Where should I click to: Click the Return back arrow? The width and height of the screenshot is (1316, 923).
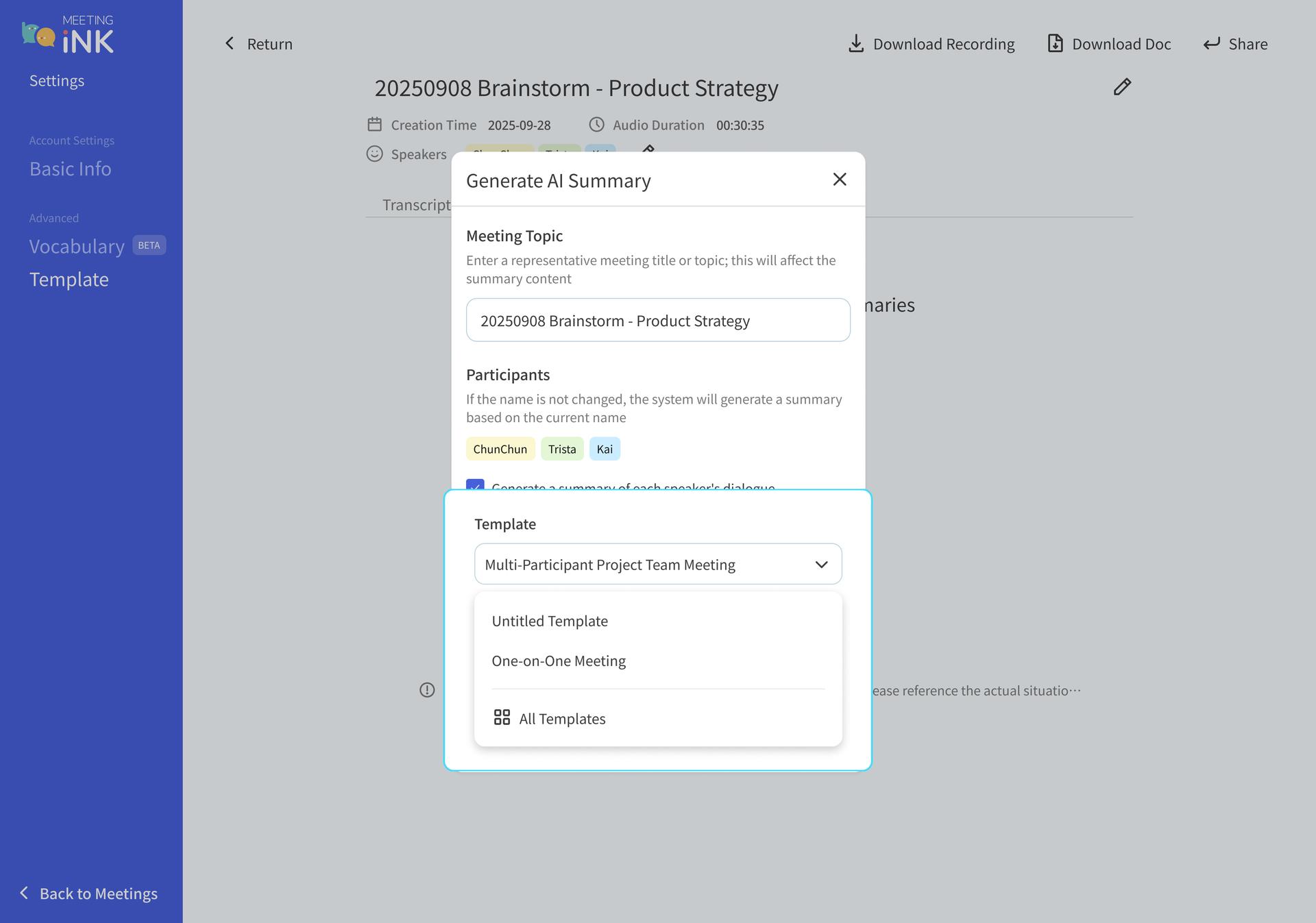(x=230, y=44)
